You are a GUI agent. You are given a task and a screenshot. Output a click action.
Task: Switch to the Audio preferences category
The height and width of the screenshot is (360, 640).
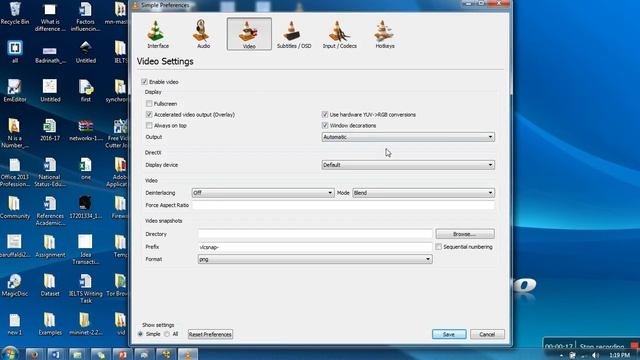203,34
